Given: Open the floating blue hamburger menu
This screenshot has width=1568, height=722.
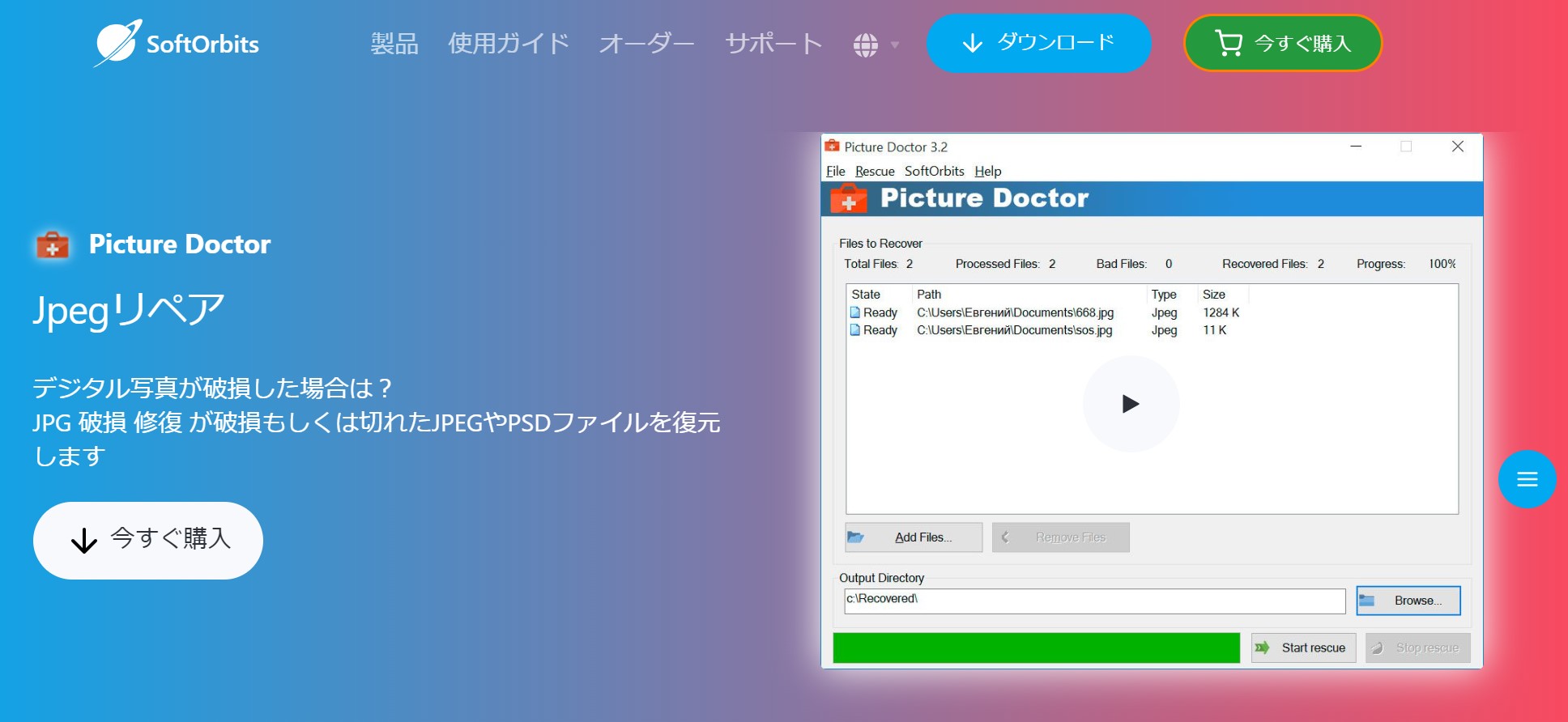Looking at the screenshot, I should 1527,479.
